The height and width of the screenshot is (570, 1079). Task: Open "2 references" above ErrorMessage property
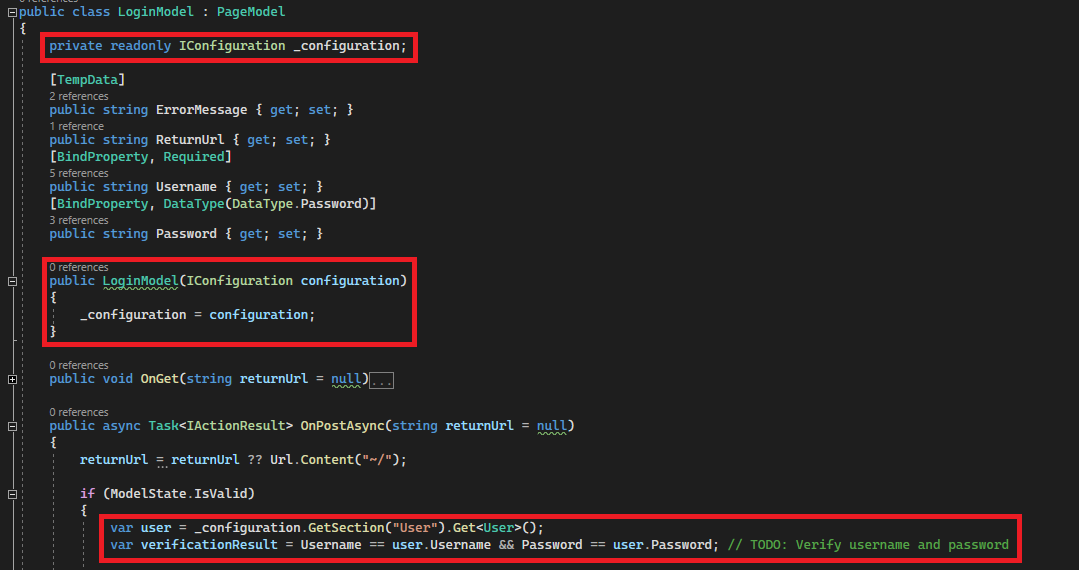coord(78,96)
